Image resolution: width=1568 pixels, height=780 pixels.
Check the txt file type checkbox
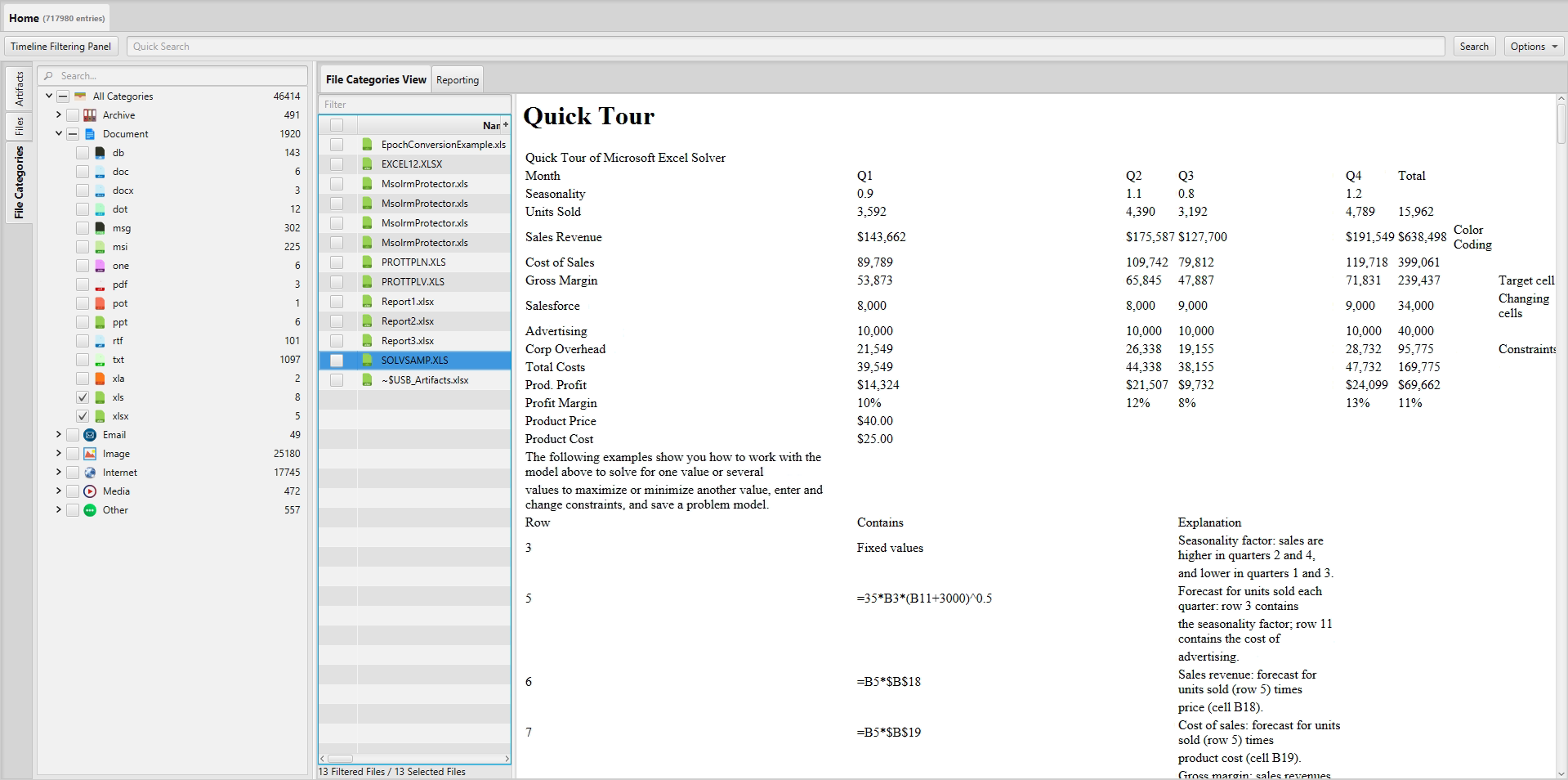point(83,360)
